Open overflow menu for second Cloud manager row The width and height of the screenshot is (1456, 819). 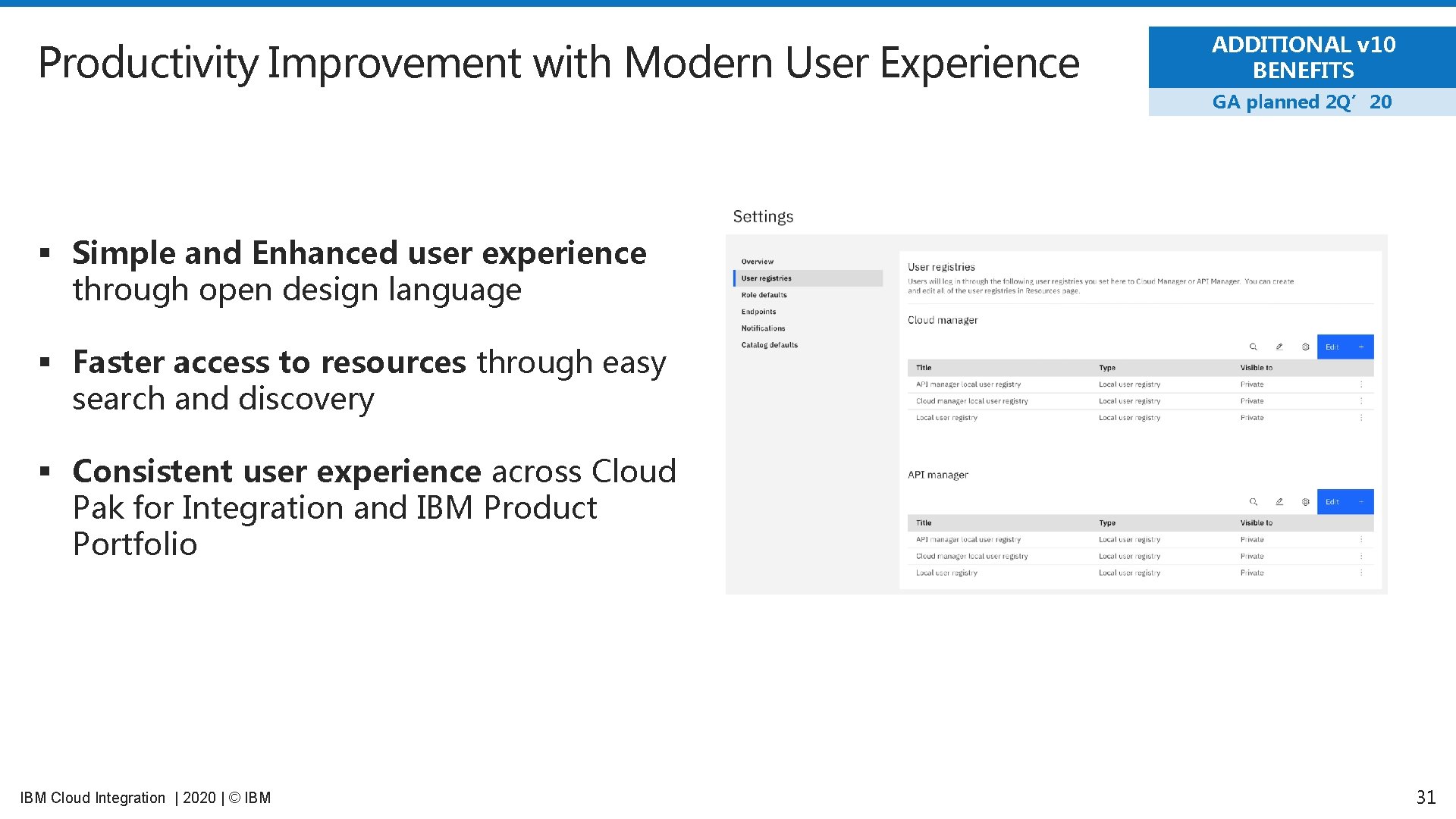1361,401
